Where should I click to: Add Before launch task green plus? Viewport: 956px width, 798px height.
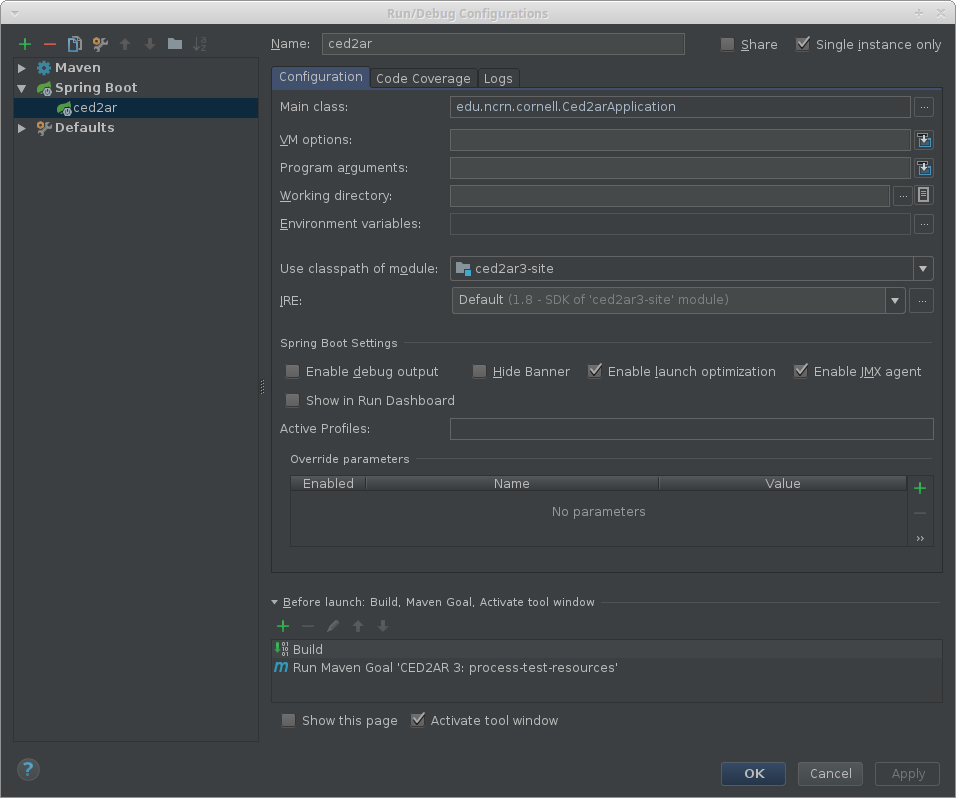coord(283,626)
